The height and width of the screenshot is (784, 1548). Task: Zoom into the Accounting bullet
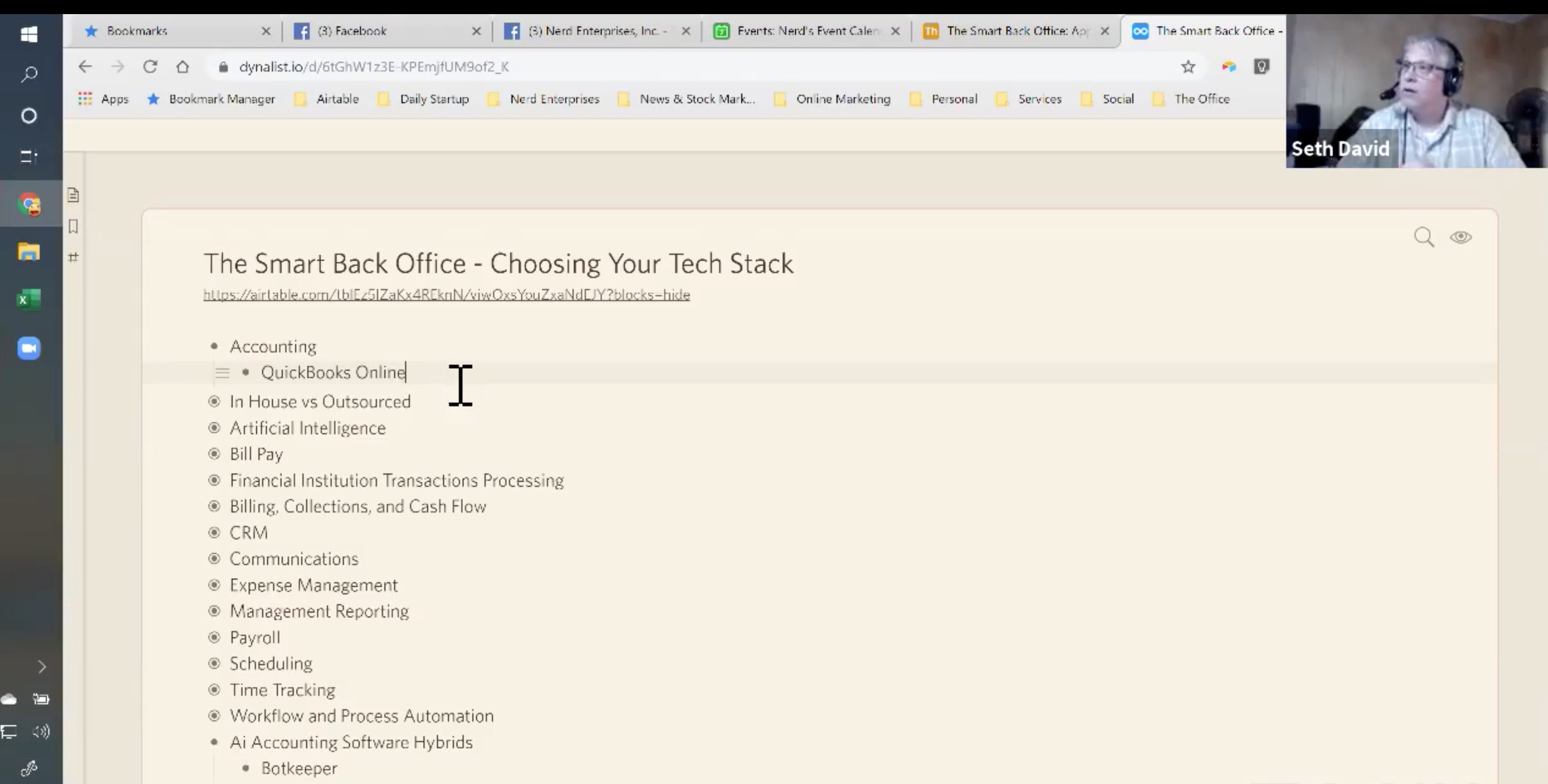click(x=214, y=346)
